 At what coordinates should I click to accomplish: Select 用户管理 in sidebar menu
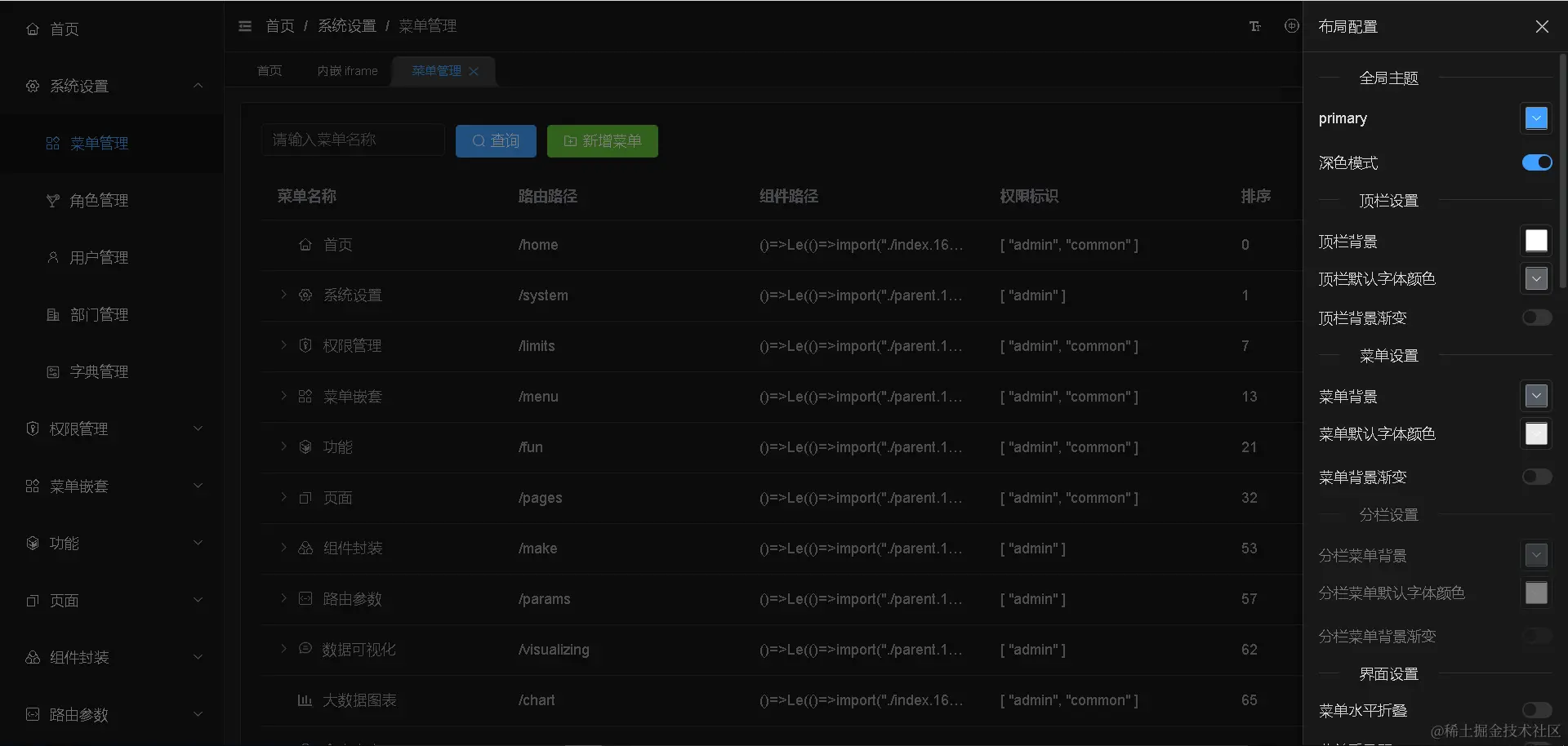pyautogui.click(x=112, y=258)
